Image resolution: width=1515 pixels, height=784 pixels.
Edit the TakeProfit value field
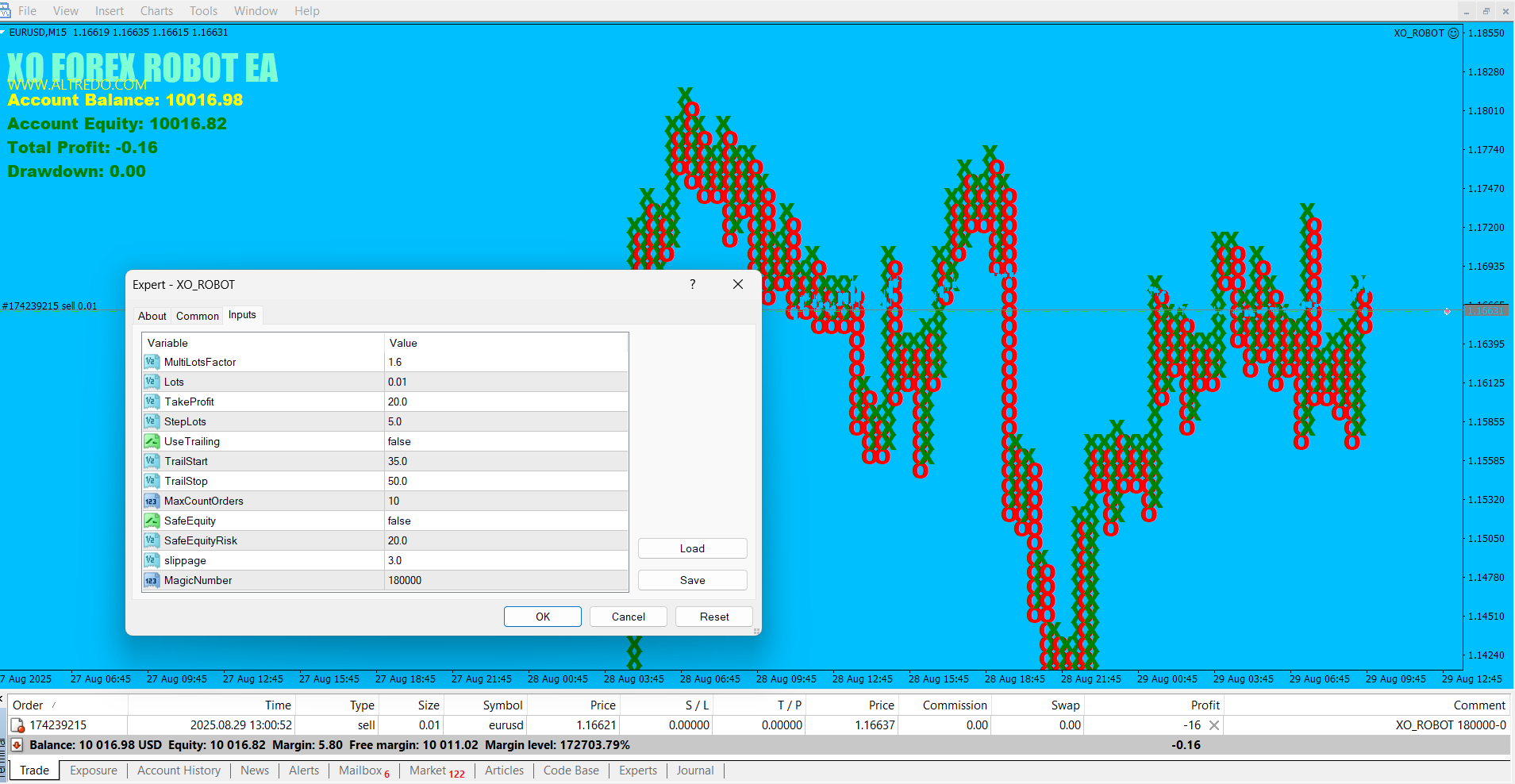(506, 402)
